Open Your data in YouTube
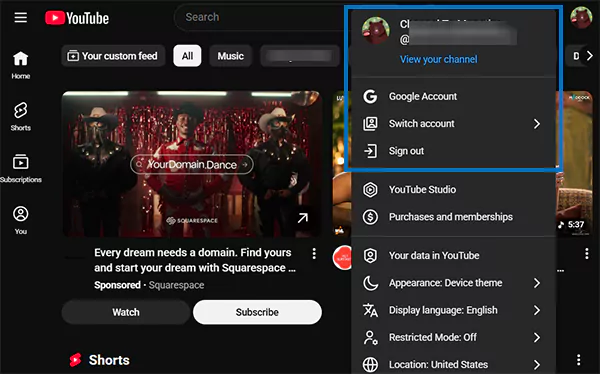The height and width of the screenshot is (374, 600). (x=453, y=255)
